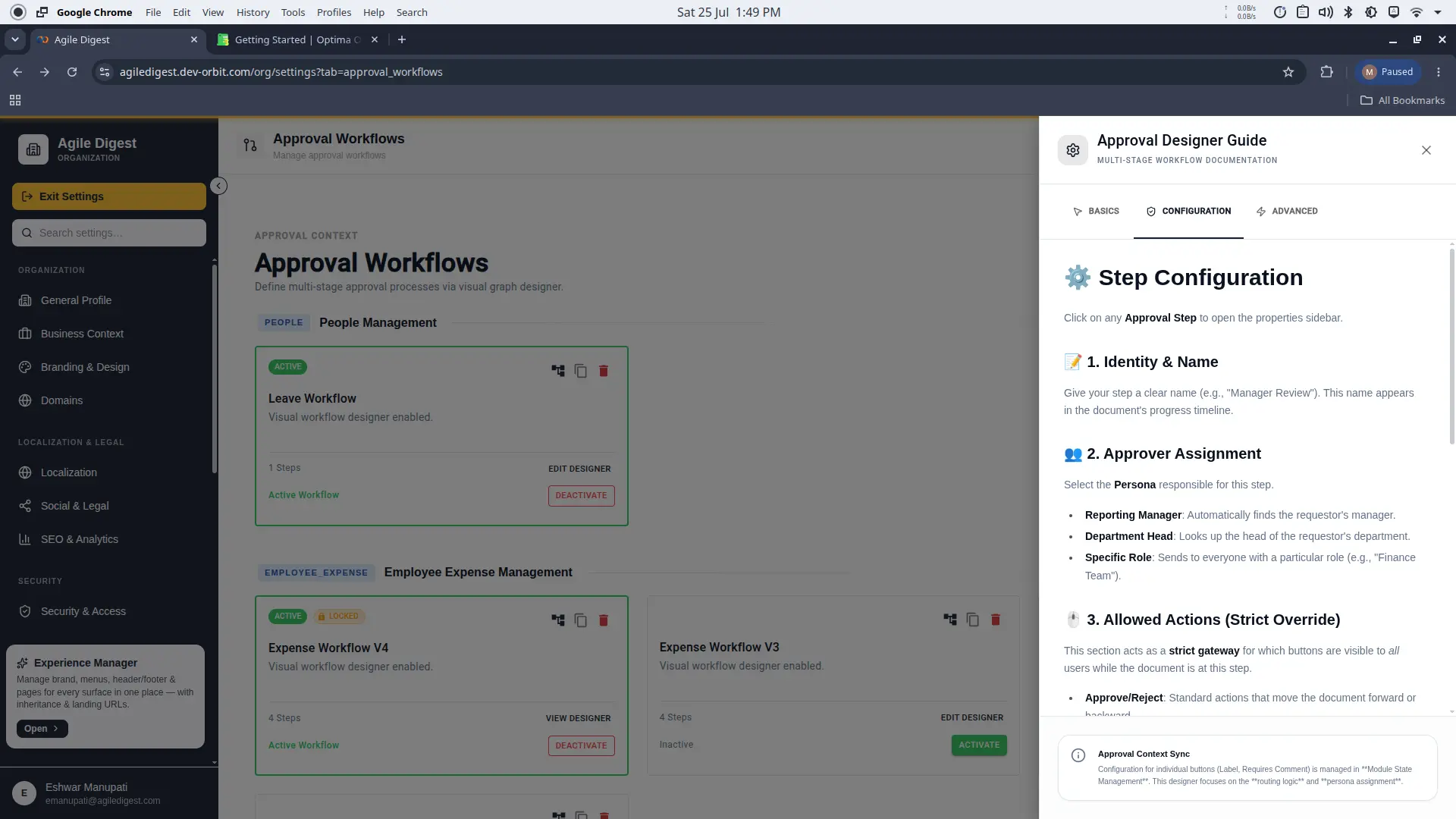The height and width of the screenshot is (819, 1456).
Task: Open the Advanced tab
Action: [1287, 212]
